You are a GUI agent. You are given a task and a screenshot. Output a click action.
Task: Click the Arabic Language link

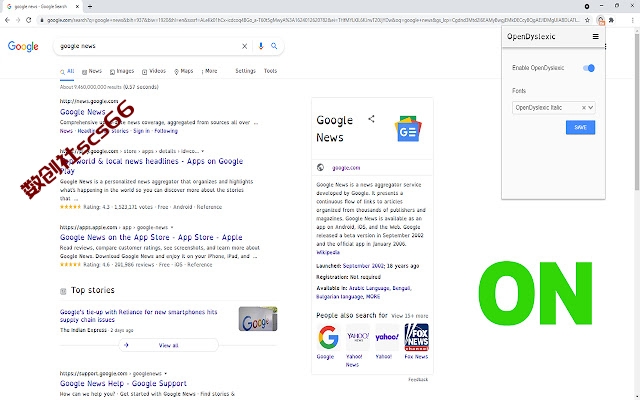[369, 288]
